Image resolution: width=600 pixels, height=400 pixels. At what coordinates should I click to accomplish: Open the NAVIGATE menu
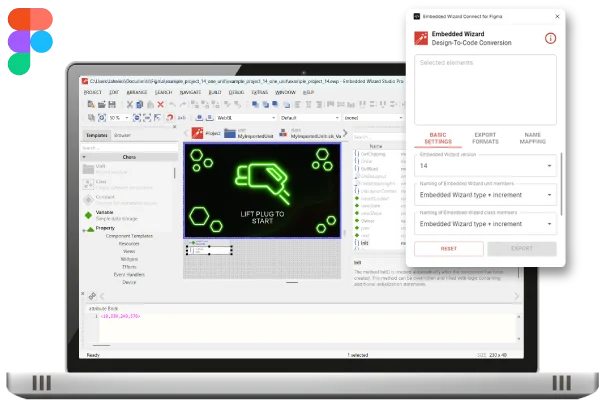[190, 92]
